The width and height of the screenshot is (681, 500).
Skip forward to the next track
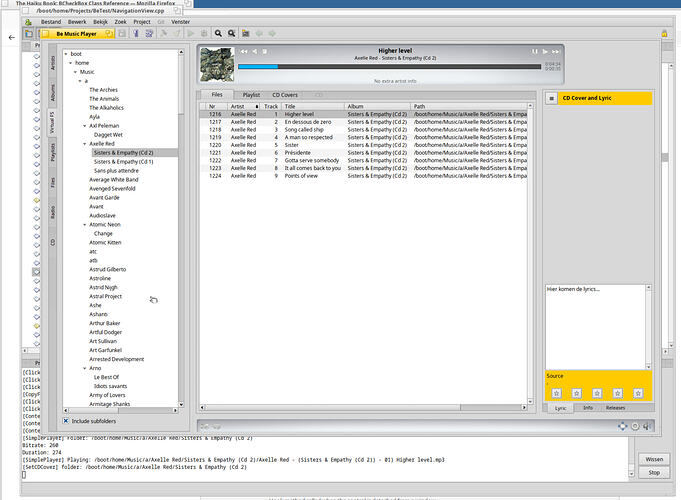[555, 51]
